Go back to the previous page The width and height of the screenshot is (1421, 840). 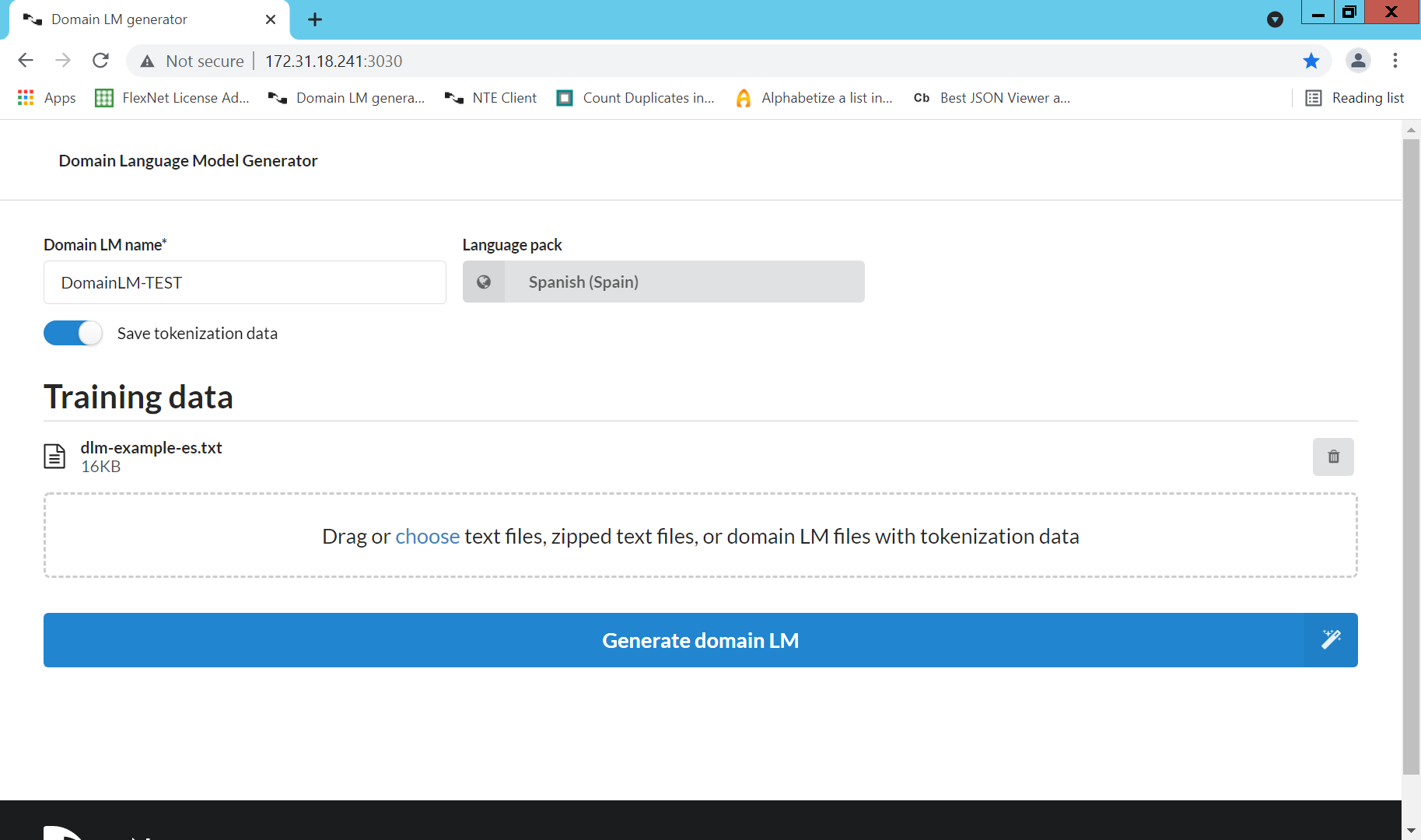click(26, 61)
